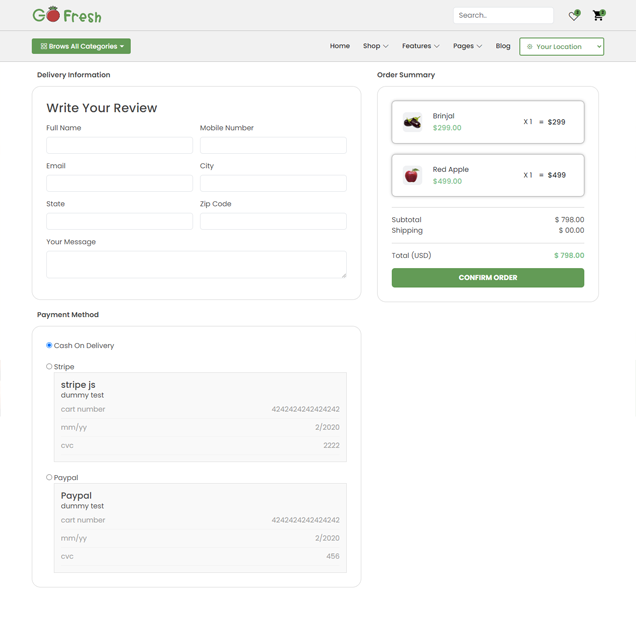Click the Your Message text area
Viewport: 636px width, 636px height.
tap(196, 264)
